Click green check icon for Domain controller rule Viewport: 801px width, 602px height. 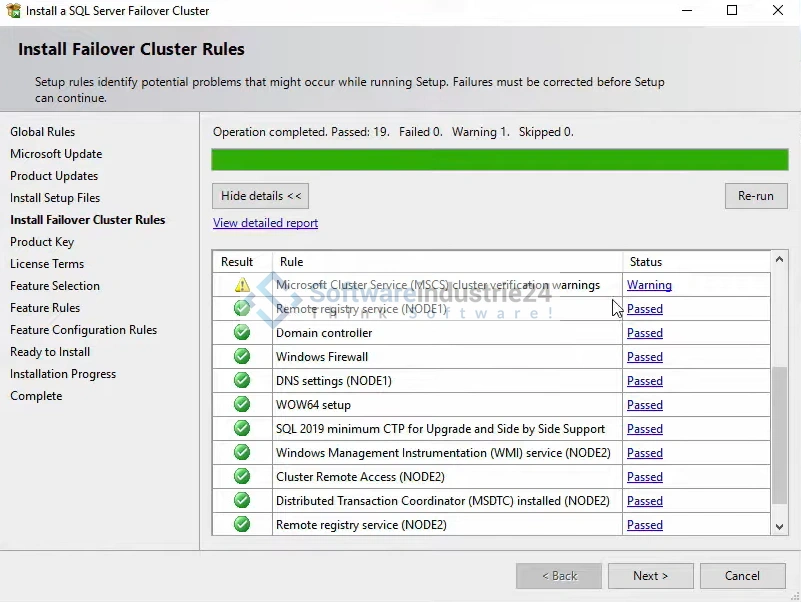pos(242,333)
